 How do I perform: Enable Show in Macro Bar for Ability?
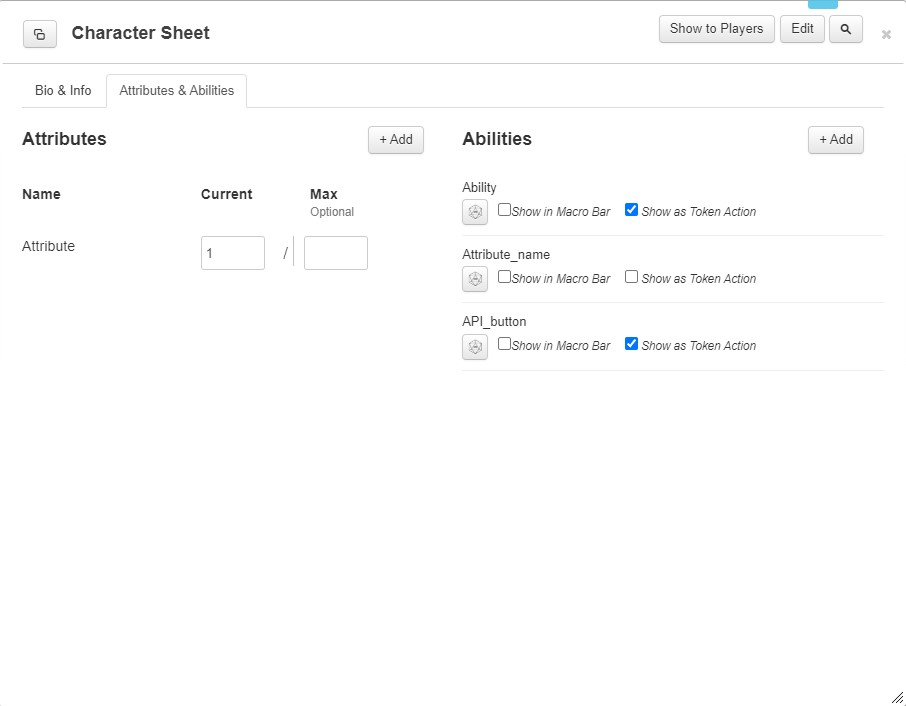[x=504, y=210]
